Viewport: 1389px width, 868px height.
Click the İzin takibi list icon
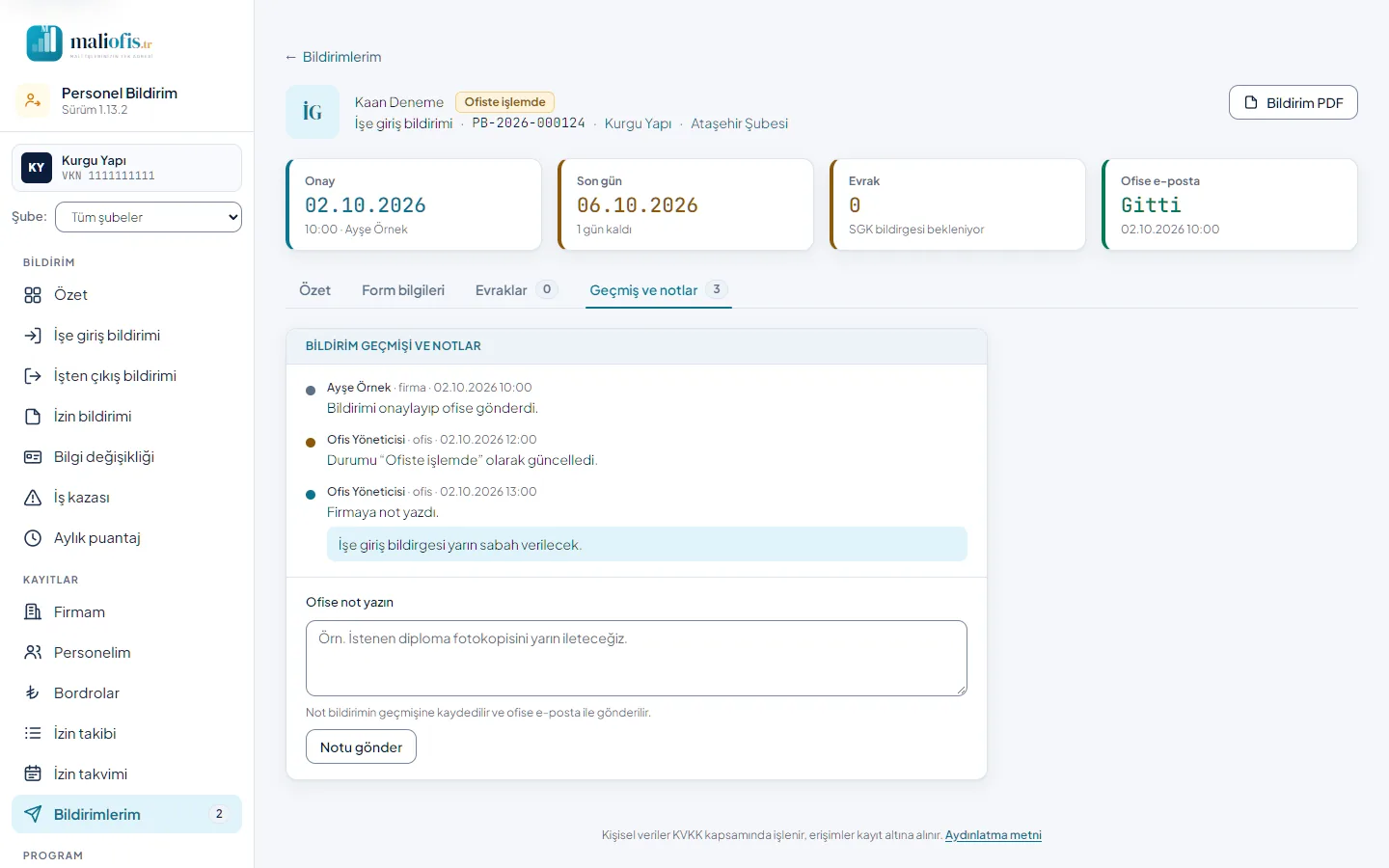coord(33,734)
